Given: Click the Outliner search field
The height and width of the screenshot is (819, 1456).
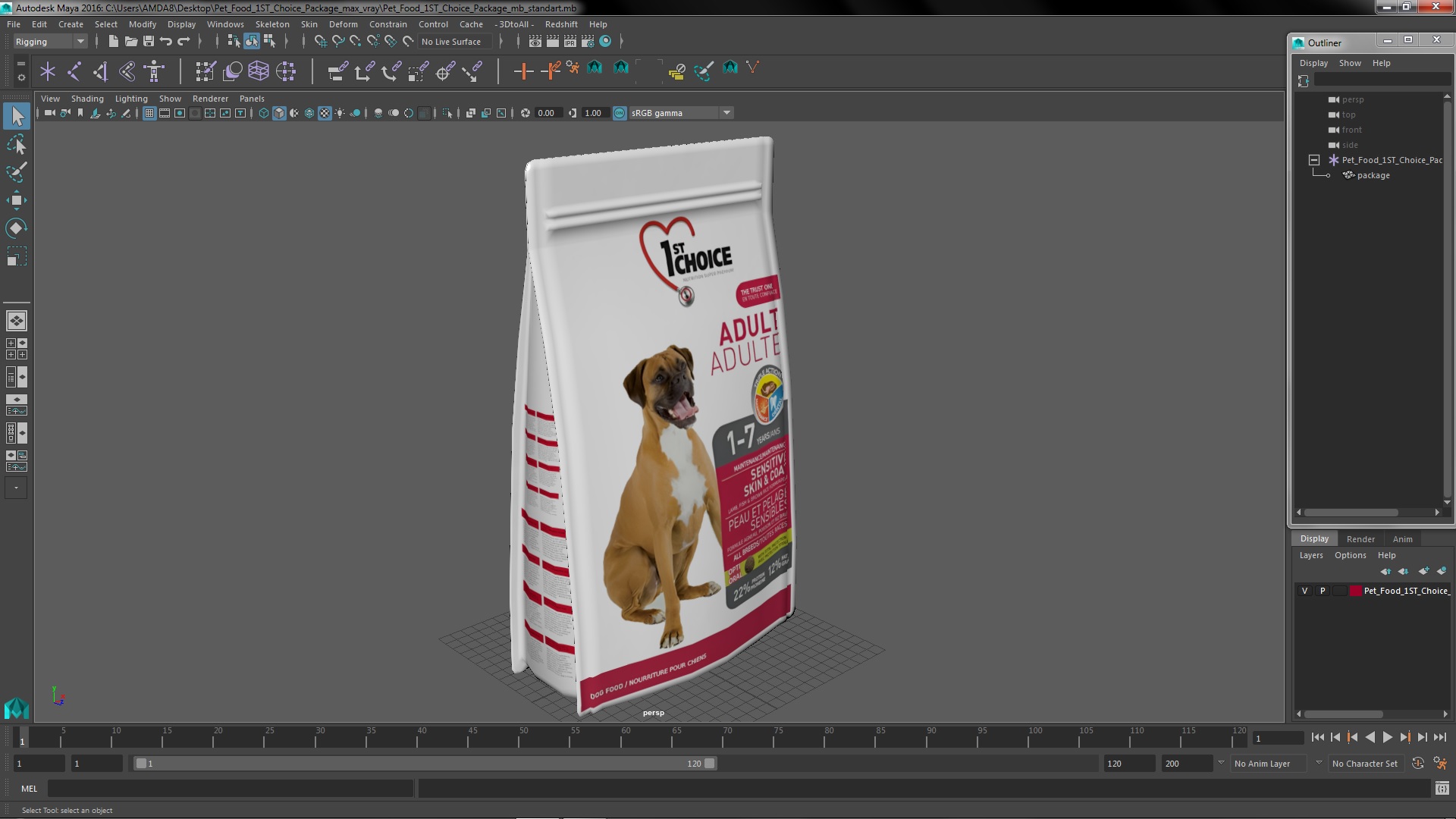Looking at the screenshot, I should point(1382,80).
